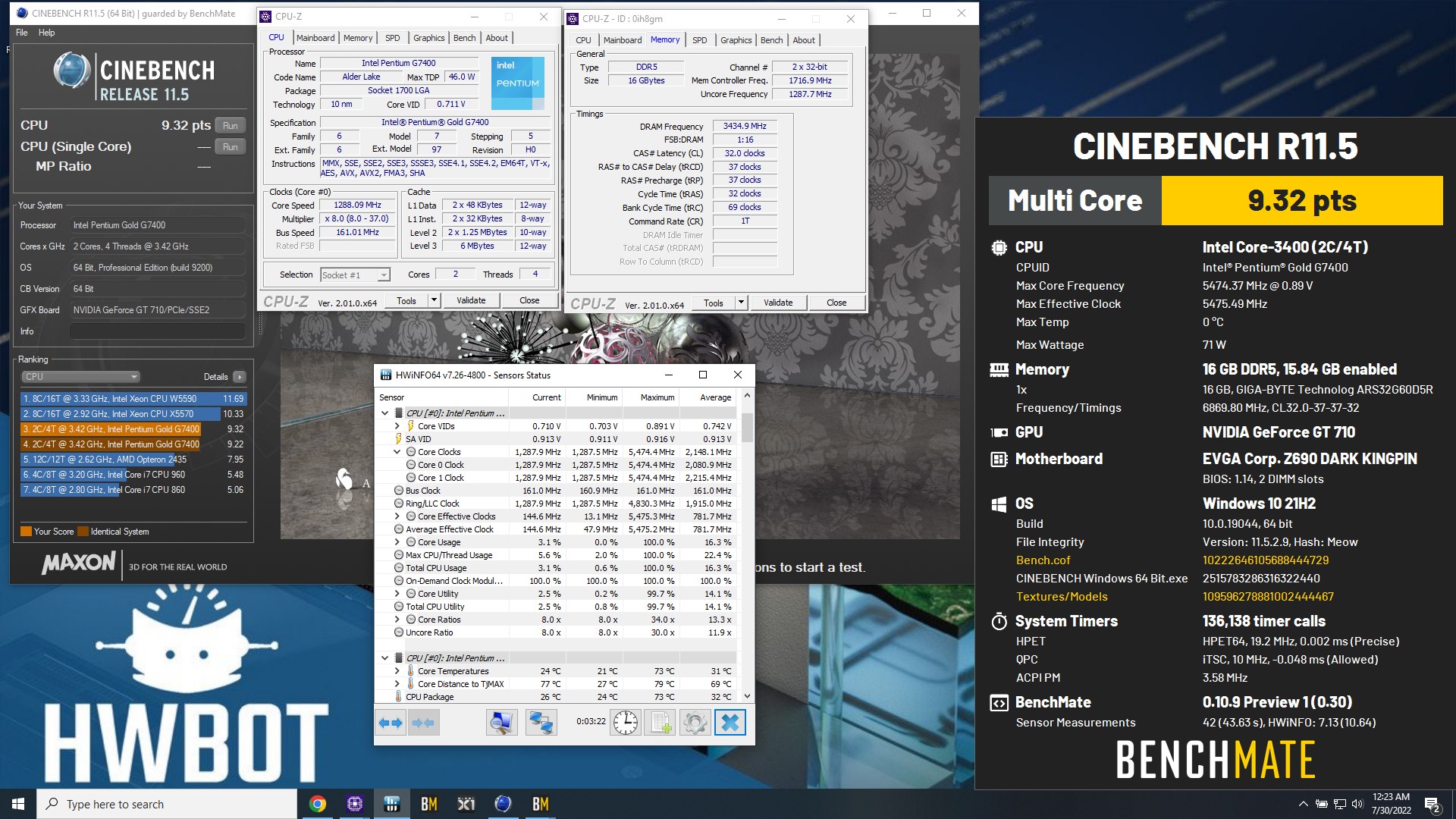This screenshot has width=1456, height=819.
Task: Open the first CPU-Z Tools dropdown arrow
Action: 434,300
